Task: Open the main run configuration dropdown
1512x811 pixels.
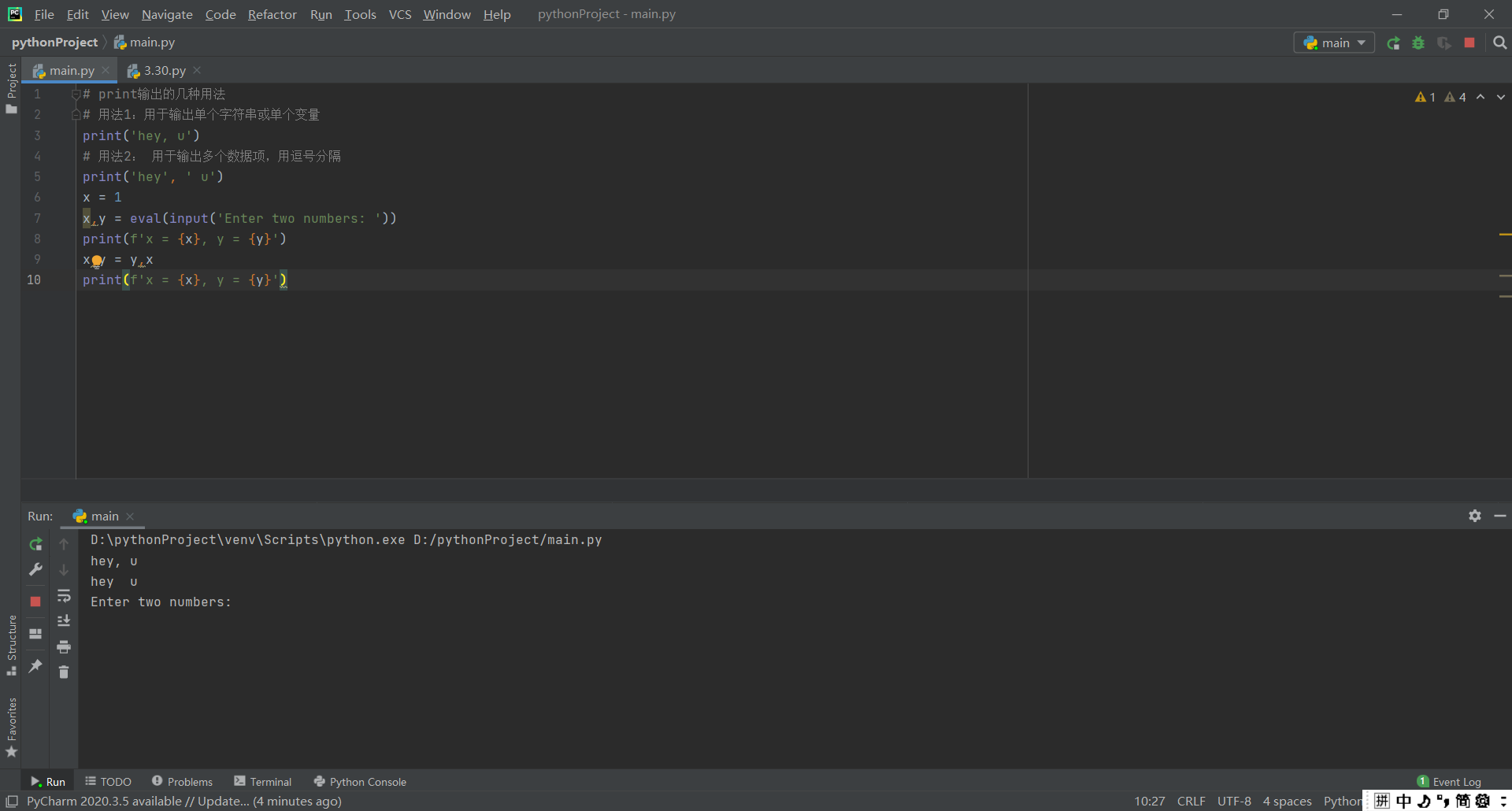Action: tap(1334, 43)
